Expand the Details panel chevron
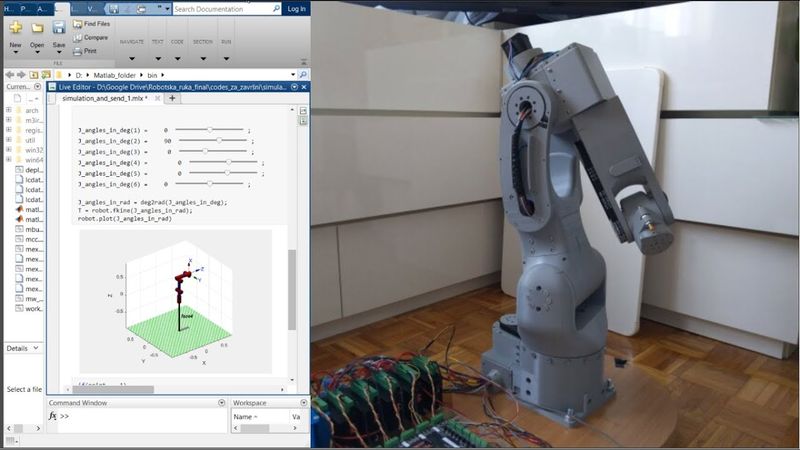 click(36, 348)
